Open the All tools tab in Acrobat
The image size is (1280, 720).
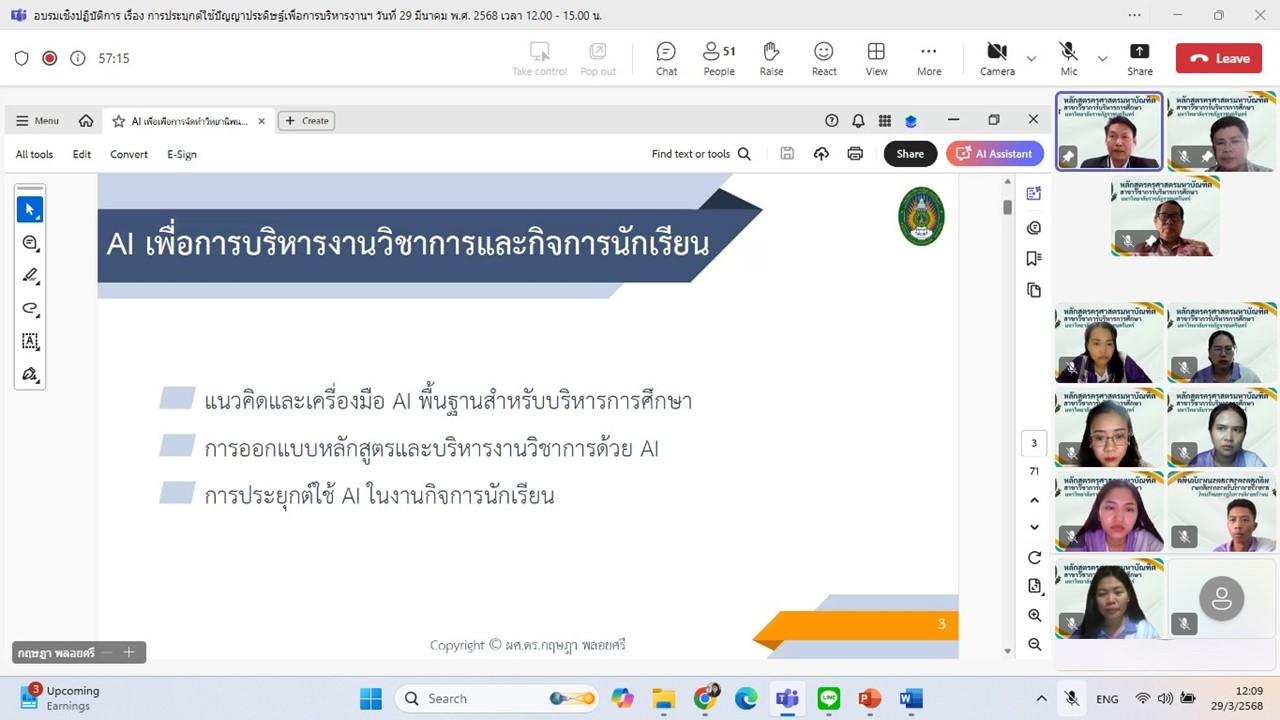34,154
